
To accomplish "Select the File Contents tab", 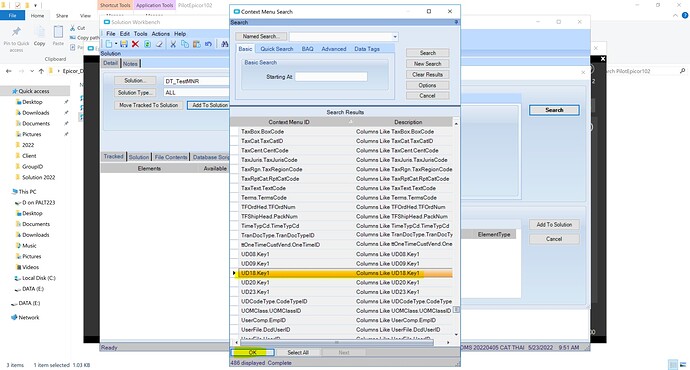I will click(x=171, y=157).
